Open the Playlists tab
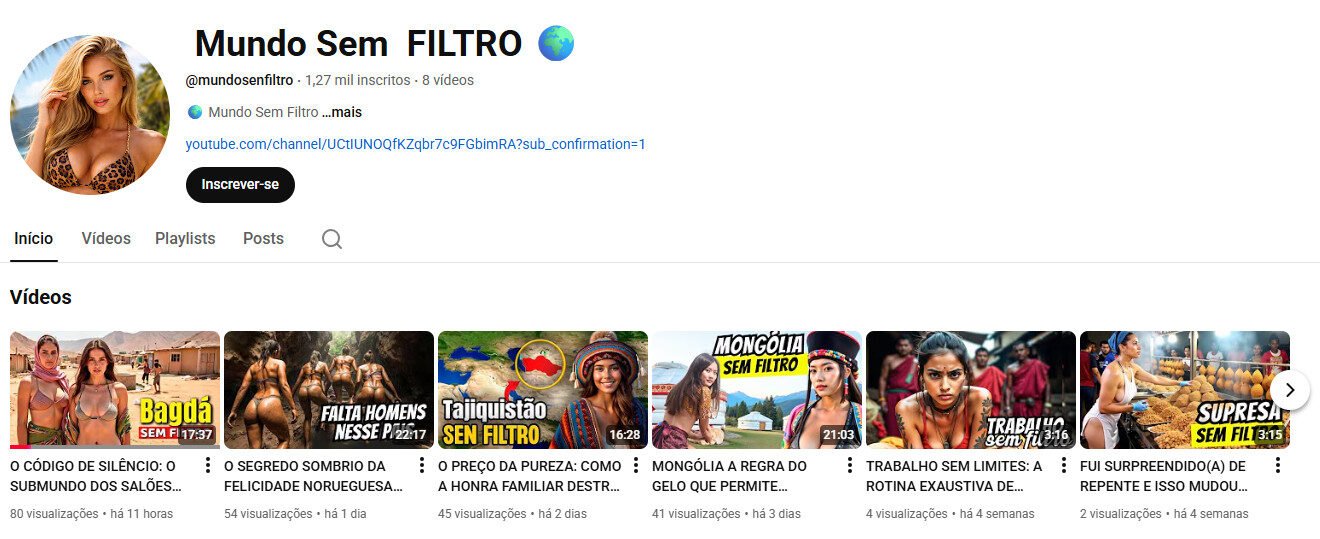The height and width of the screenshot is (539, 1320). pos(185,238)
